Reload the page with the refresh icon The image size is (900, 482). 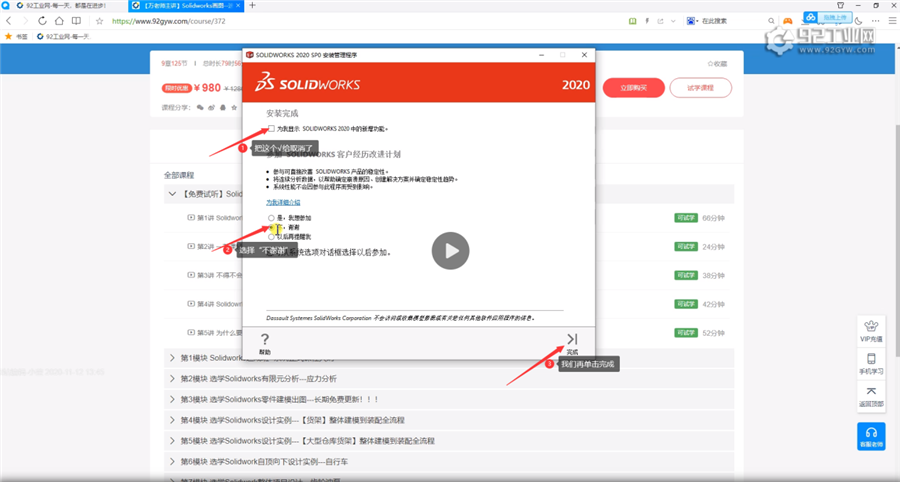(42, 21)
